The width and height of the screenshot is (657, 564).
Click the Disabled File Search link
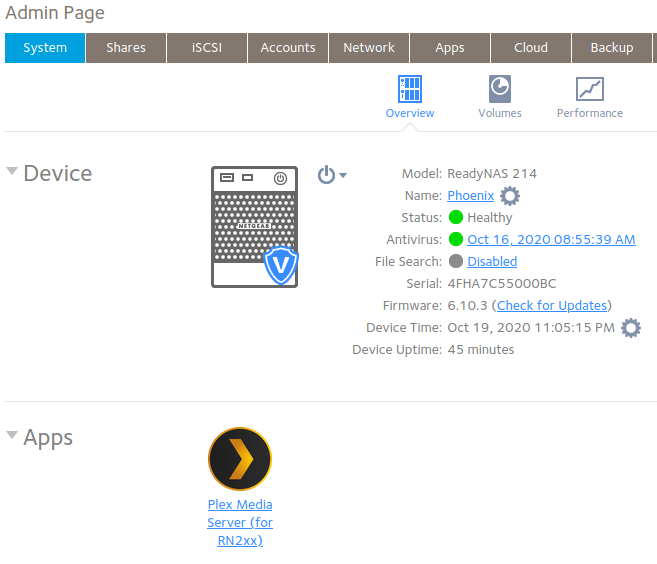[x=492, y=262]
